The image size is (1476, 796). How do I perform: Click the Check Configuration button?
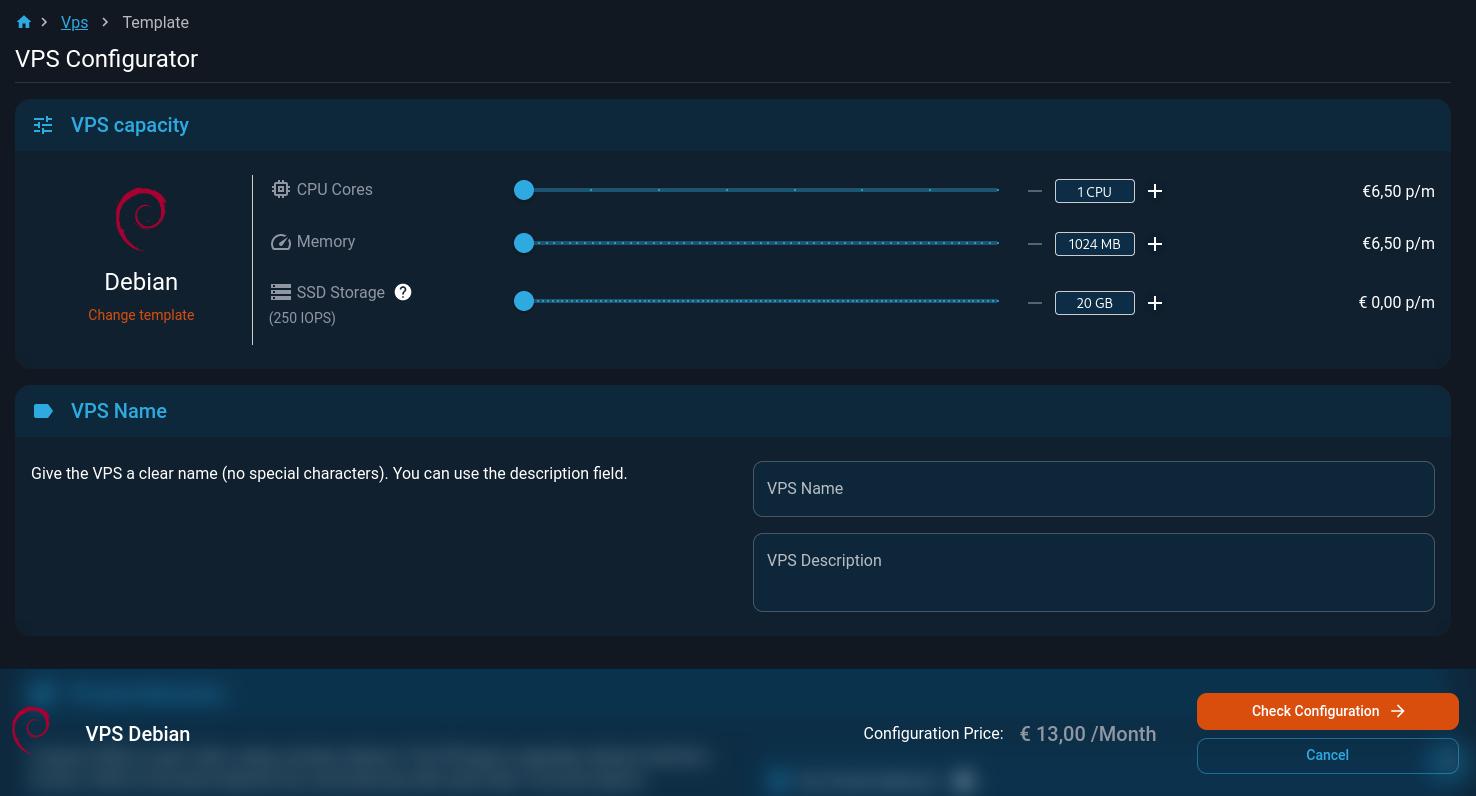click(1328, 711)
